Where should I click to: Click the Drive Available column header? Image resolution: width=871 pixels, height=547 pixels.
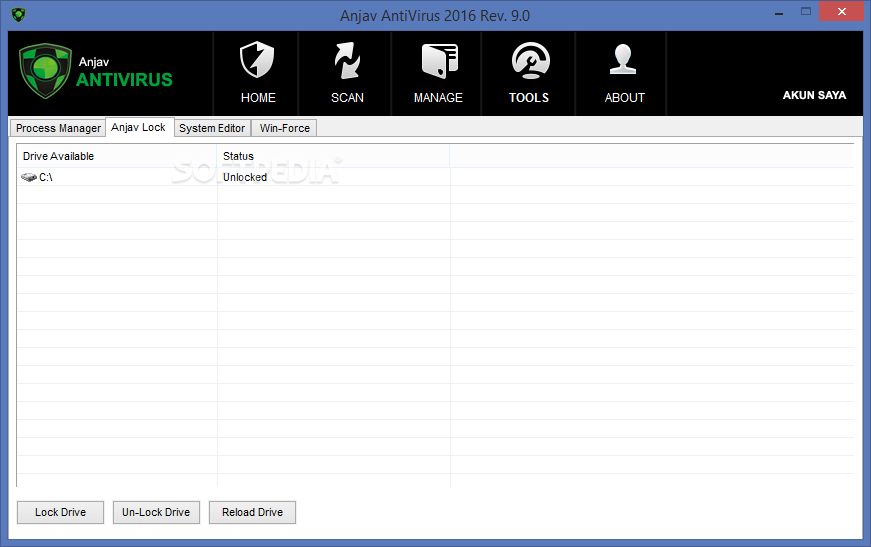117,156
